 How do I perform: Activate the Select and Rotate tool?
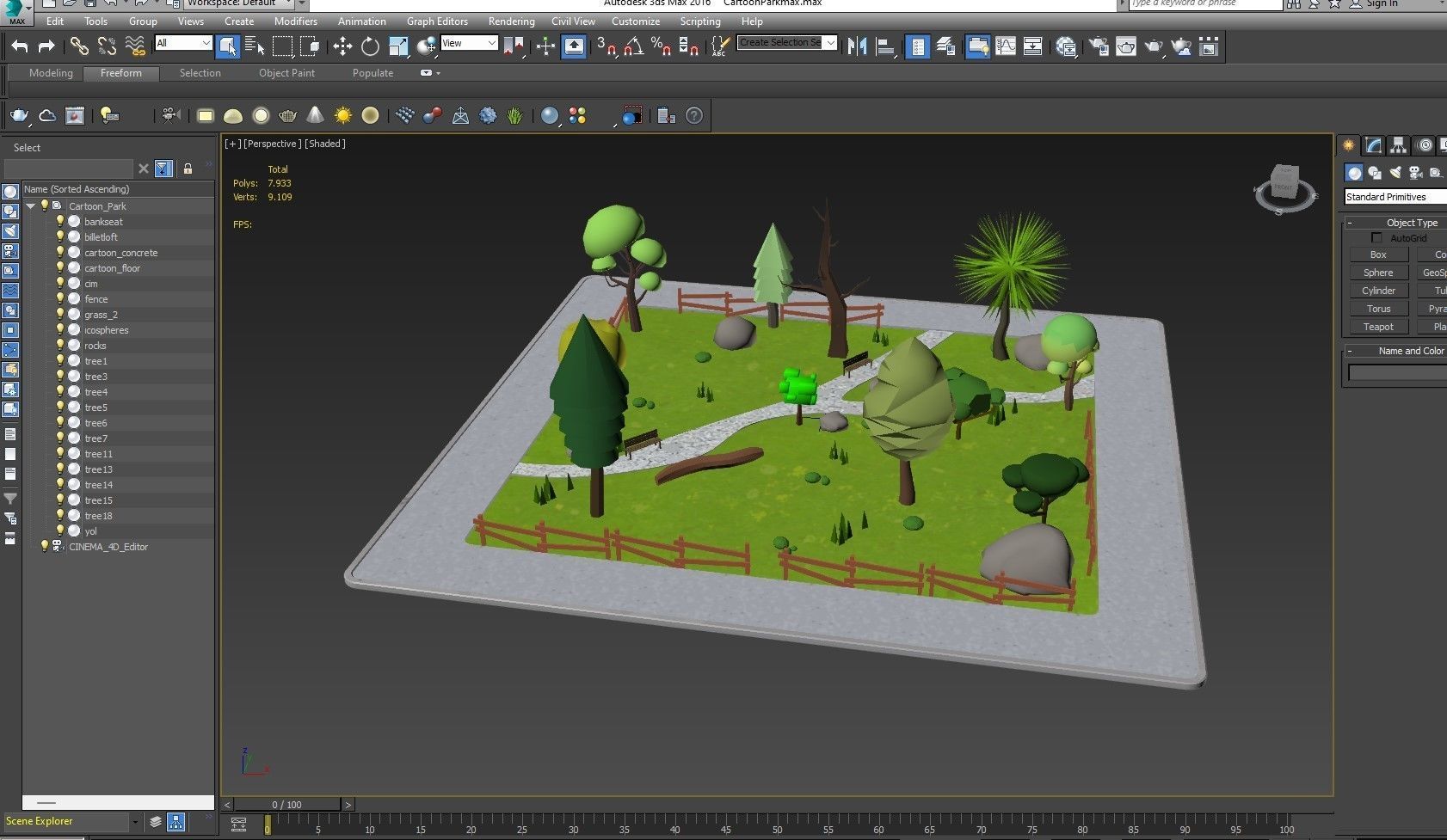[370, 46]
